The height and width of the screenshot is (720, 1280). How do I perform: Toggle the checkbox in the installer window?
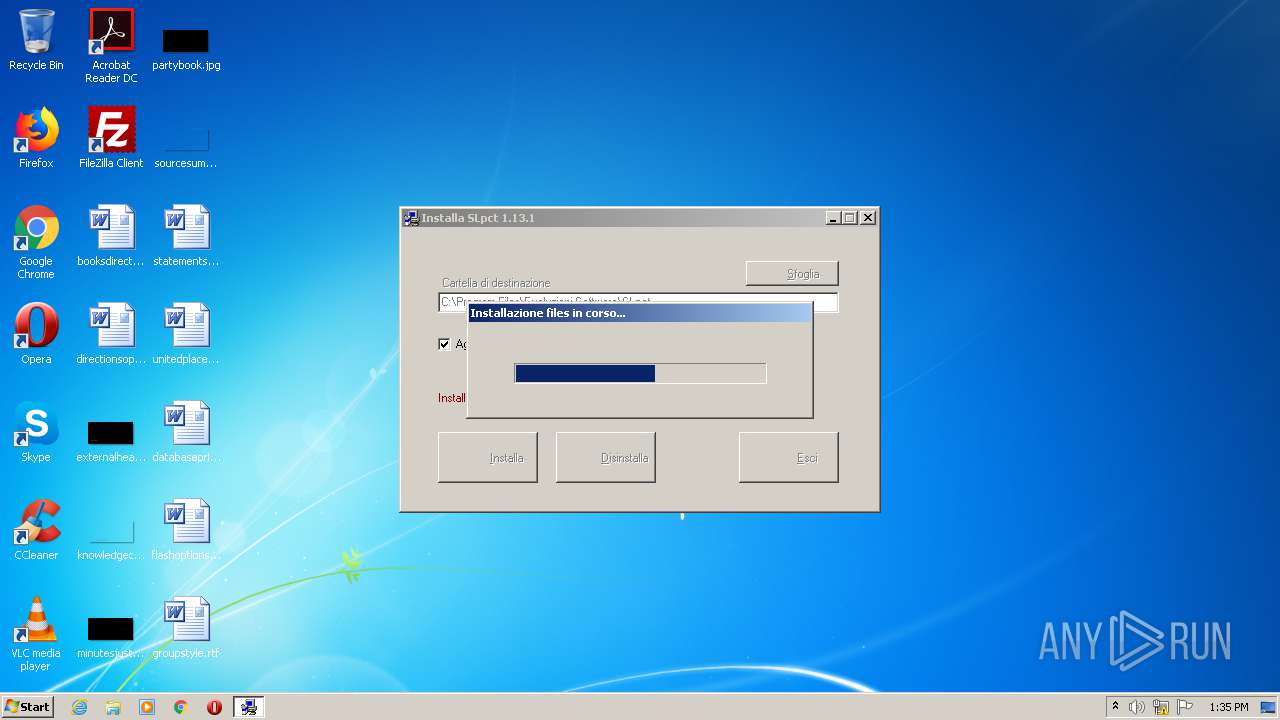444,344
